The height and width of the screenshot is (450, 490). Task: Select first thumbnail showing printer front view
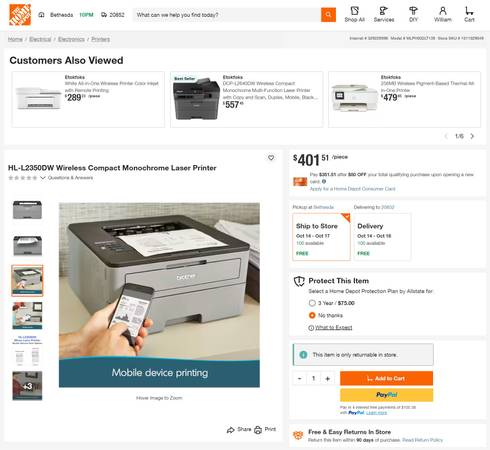[27, 210]
